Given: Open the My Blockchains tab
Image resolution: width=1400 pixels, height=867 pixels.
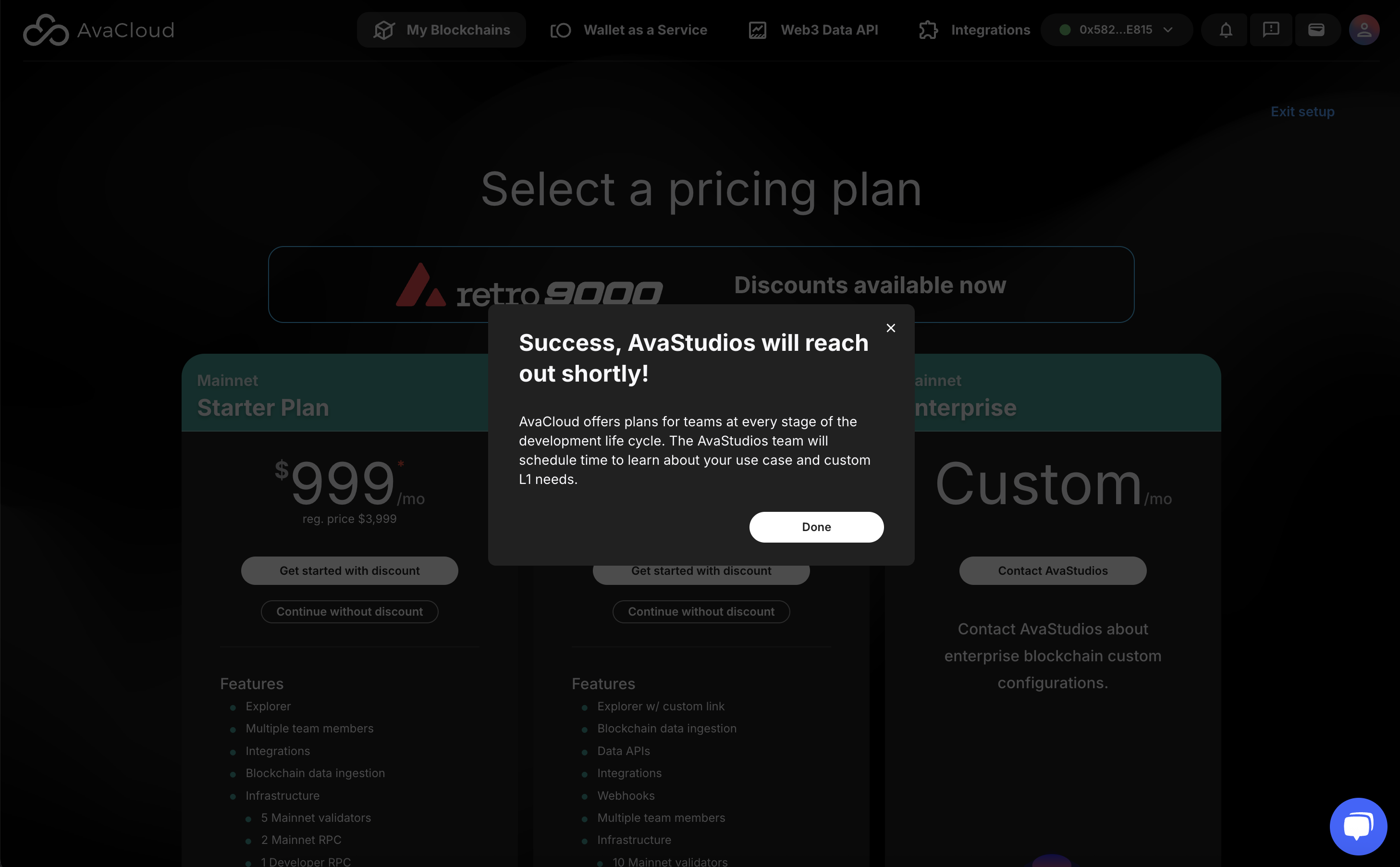Looking at the screenshot, I should click(441, 30).
